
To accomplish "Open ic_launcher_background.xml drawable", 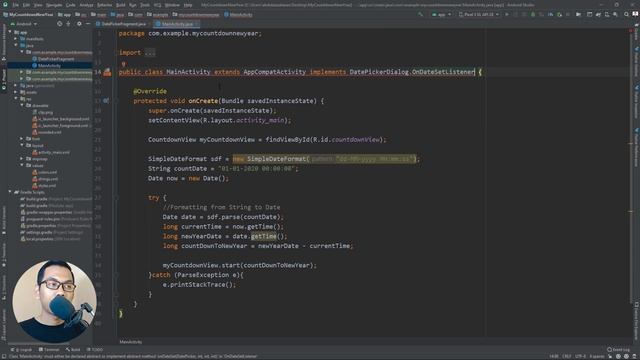I will (60, 119).
